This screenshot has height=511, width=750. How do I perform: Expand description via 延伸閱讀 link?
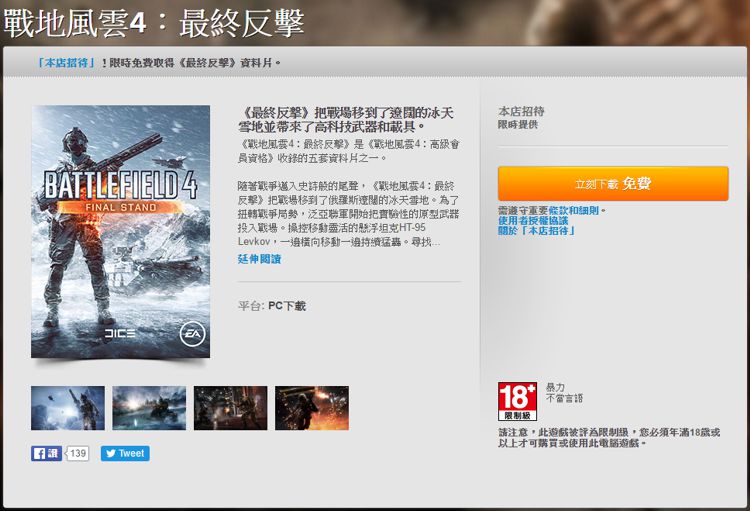tap(259, 259)
